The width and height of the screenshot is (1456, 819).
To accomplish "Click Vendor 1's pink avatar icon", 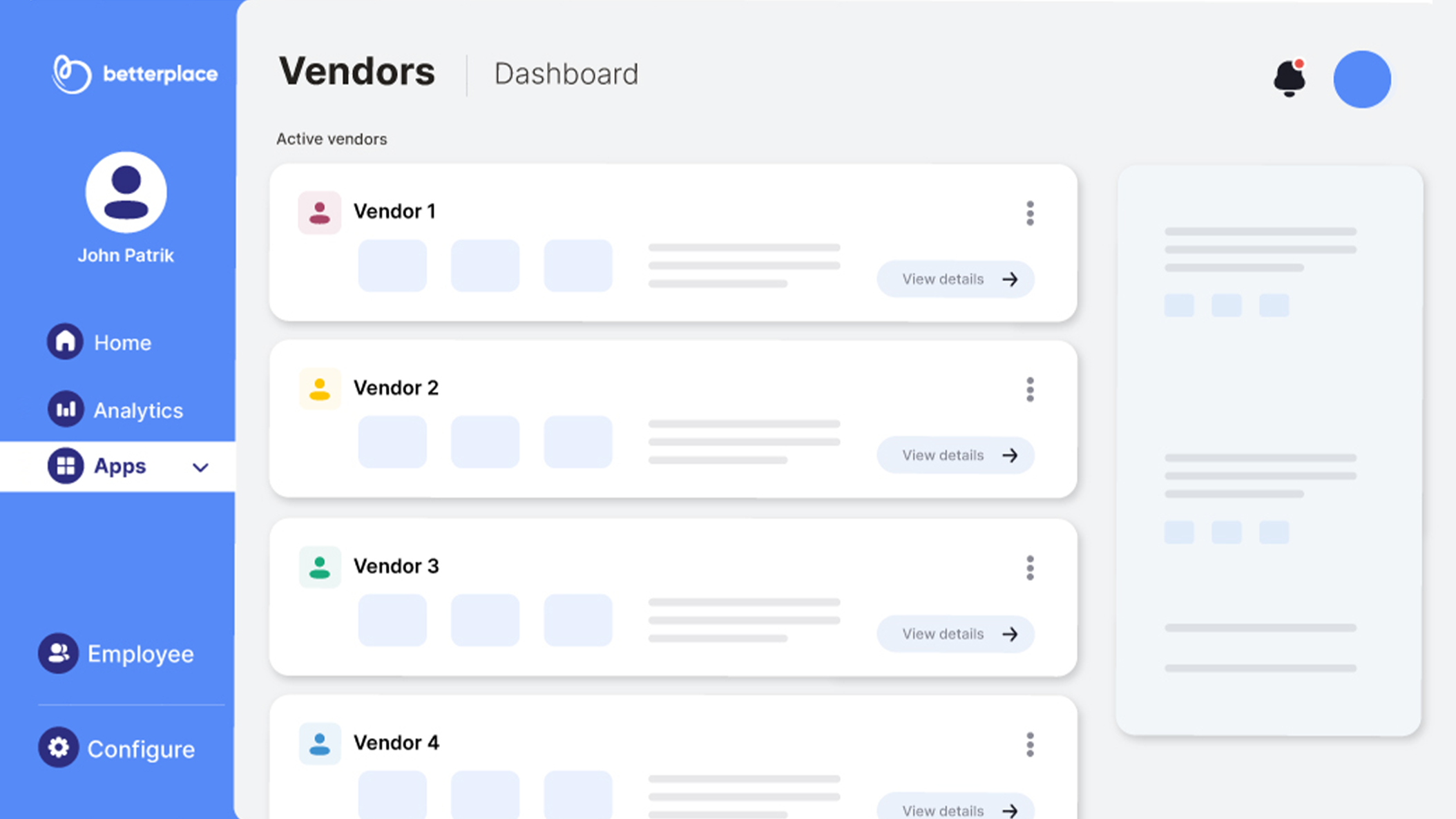I will [x=319, y=212].
